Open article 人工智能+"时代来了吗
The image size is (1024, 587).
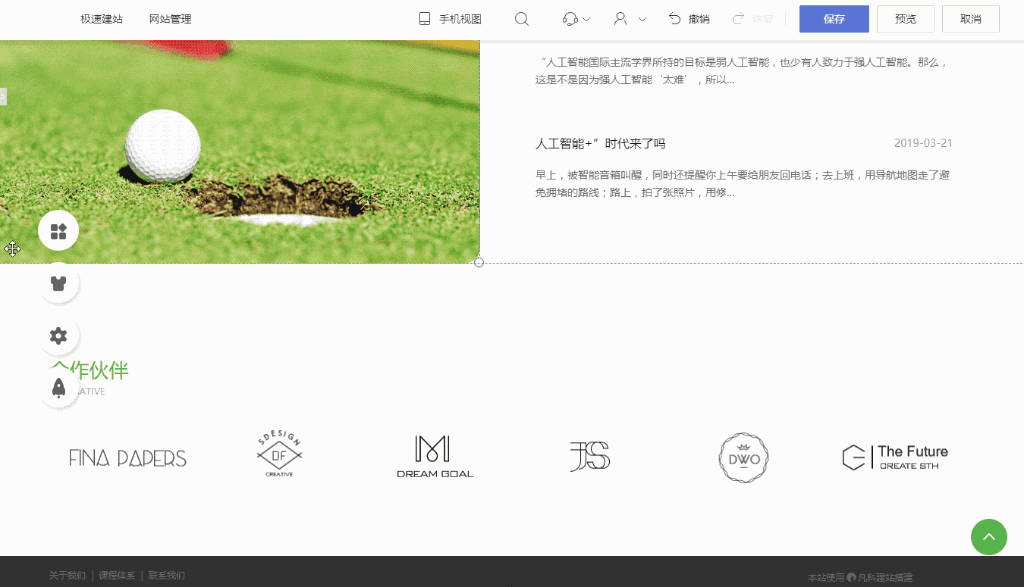tap(600, 143)
